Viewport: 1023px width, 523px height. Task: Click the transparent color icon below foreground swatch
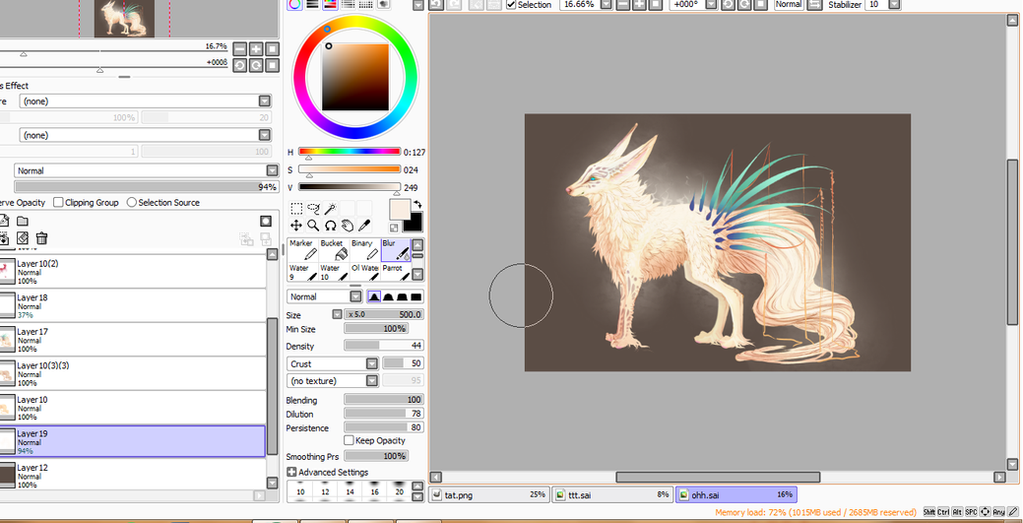click(394, 228)
